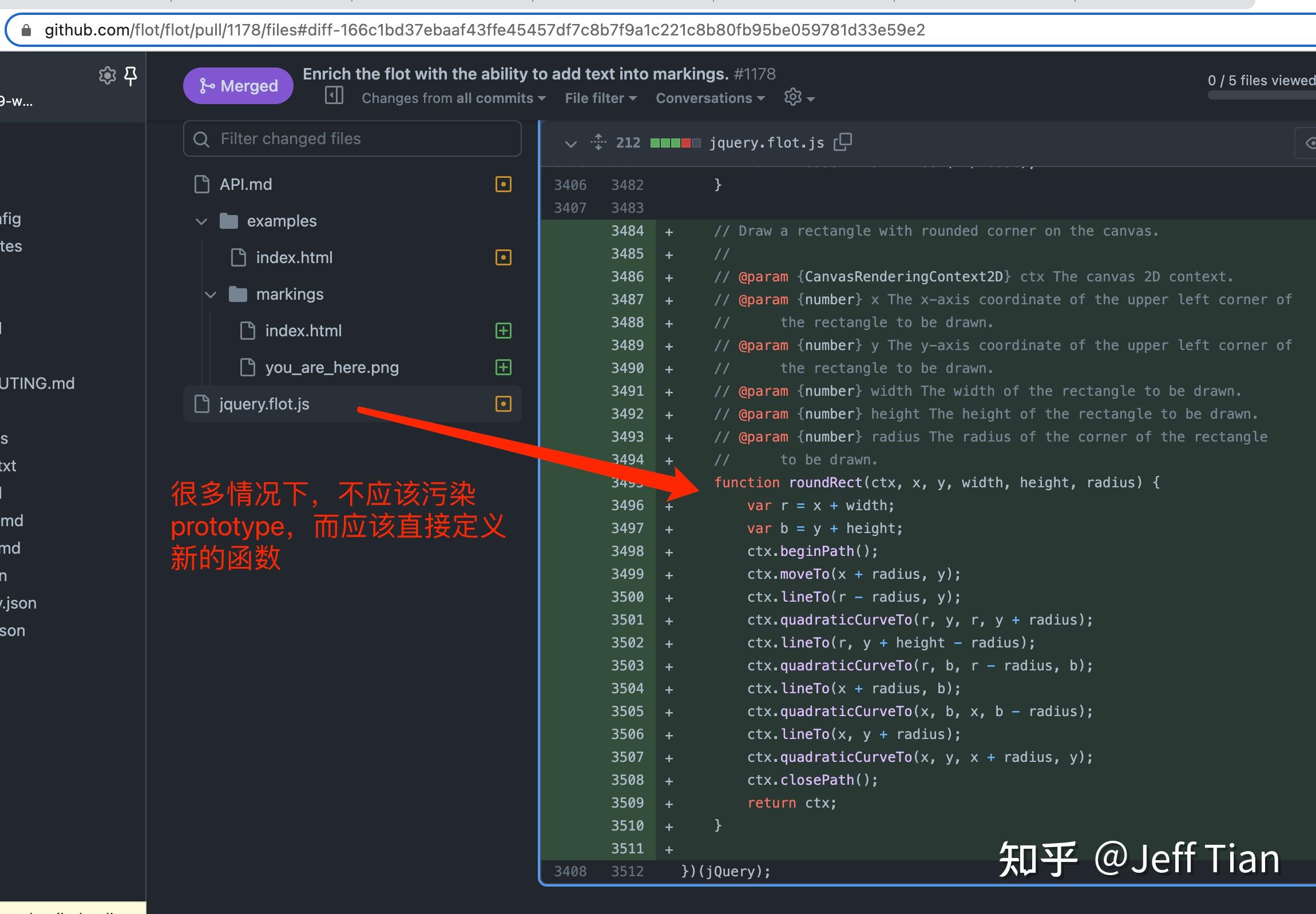Click pull request number #1178

(755, 74)
